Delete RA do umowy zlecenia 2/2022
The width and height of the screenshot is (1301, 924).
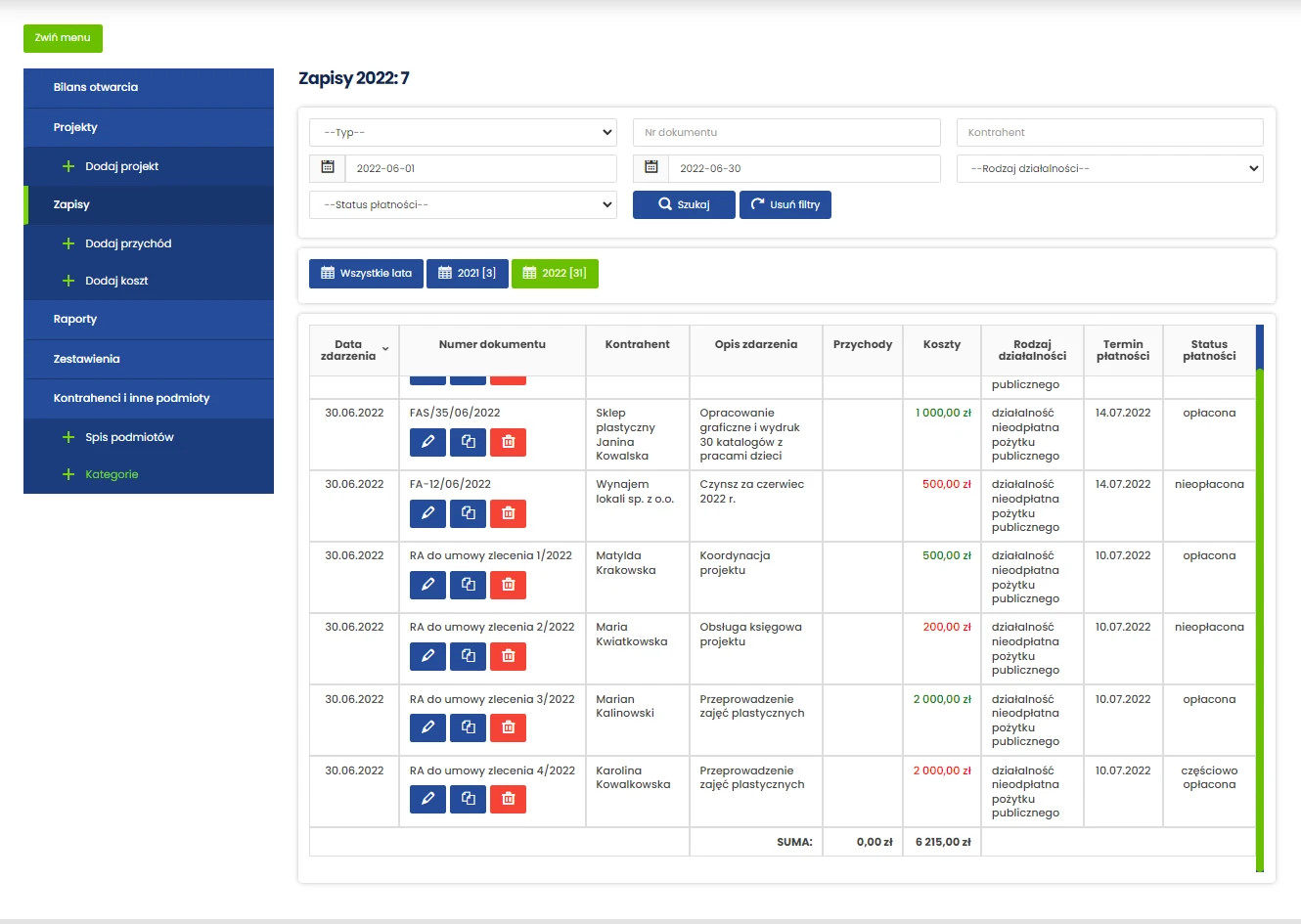coord(508,656)
